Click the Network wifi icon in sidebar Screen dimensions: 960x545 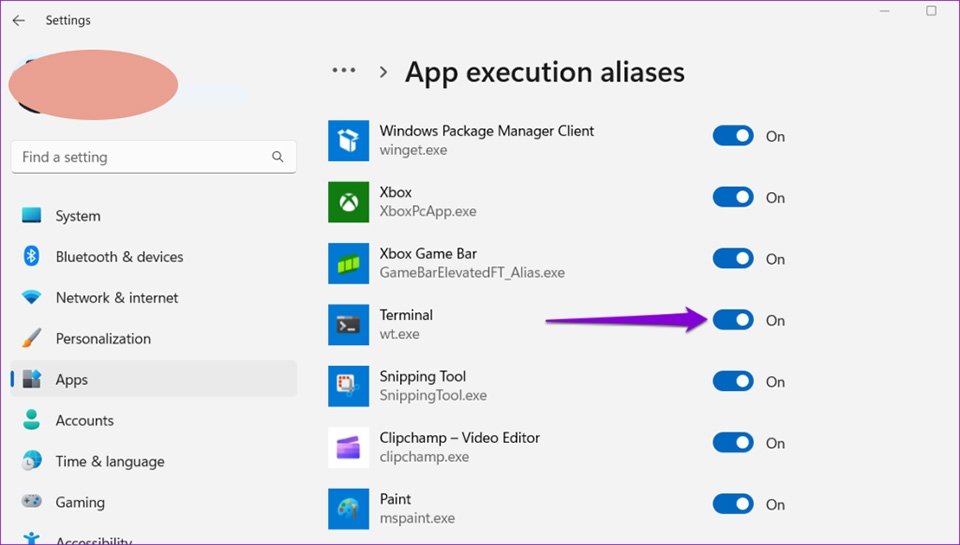(x=31, y=298)
